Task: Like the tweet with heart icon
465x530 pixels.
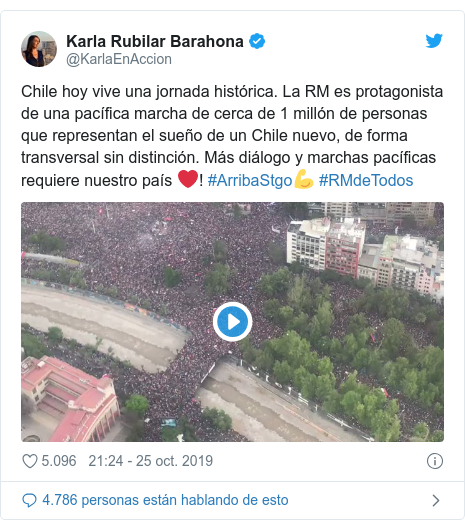Action: tap(30, 461)
